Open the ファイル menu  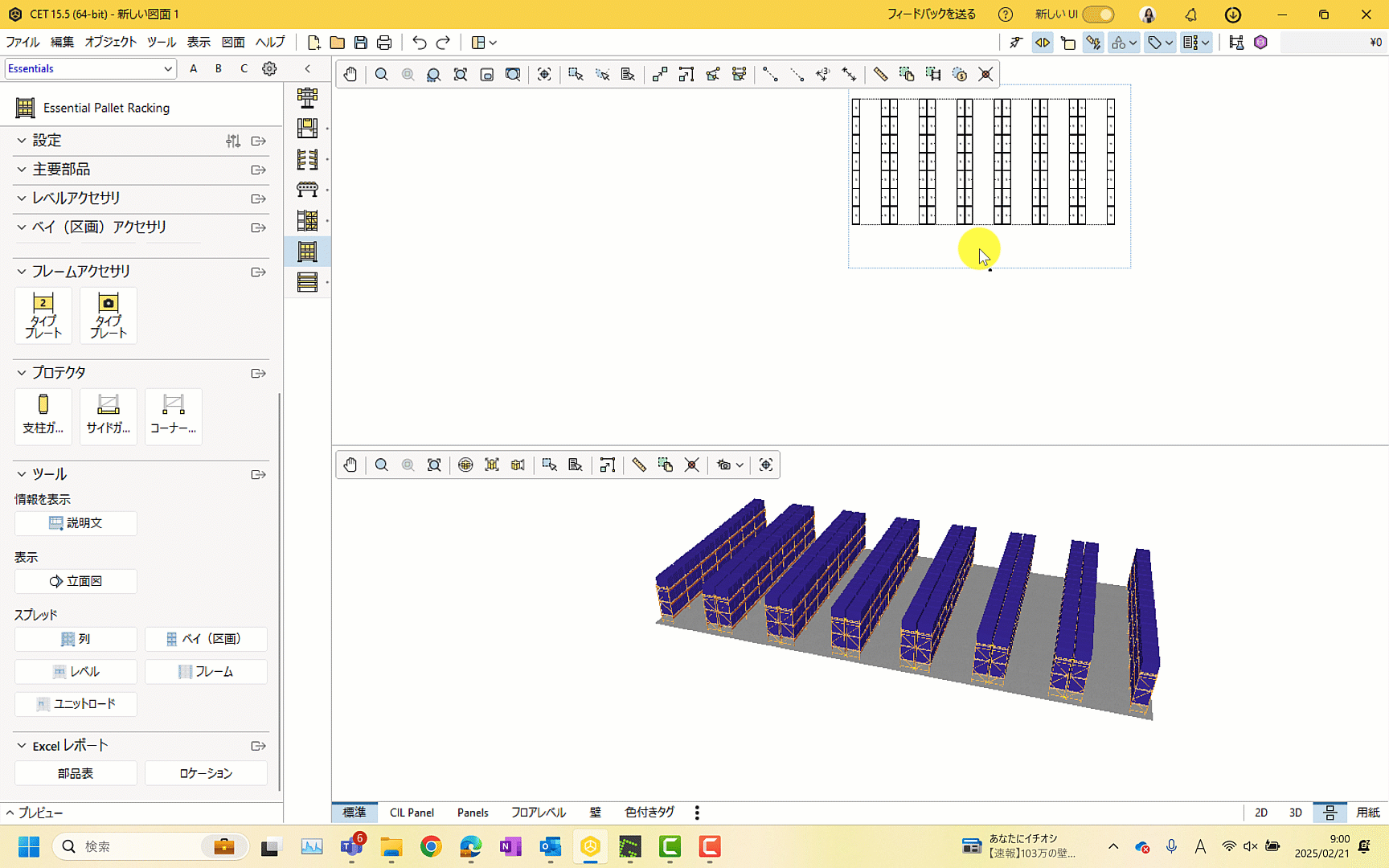[x=23, y=42]
